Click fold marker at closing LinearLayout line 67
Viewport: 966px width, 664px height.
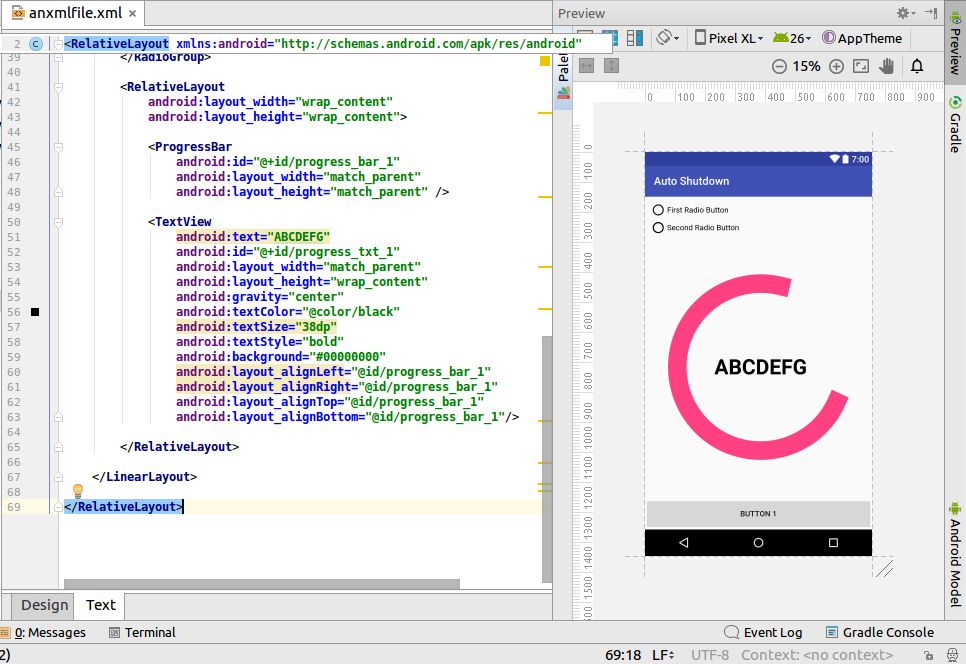click(x=58, y=477)
